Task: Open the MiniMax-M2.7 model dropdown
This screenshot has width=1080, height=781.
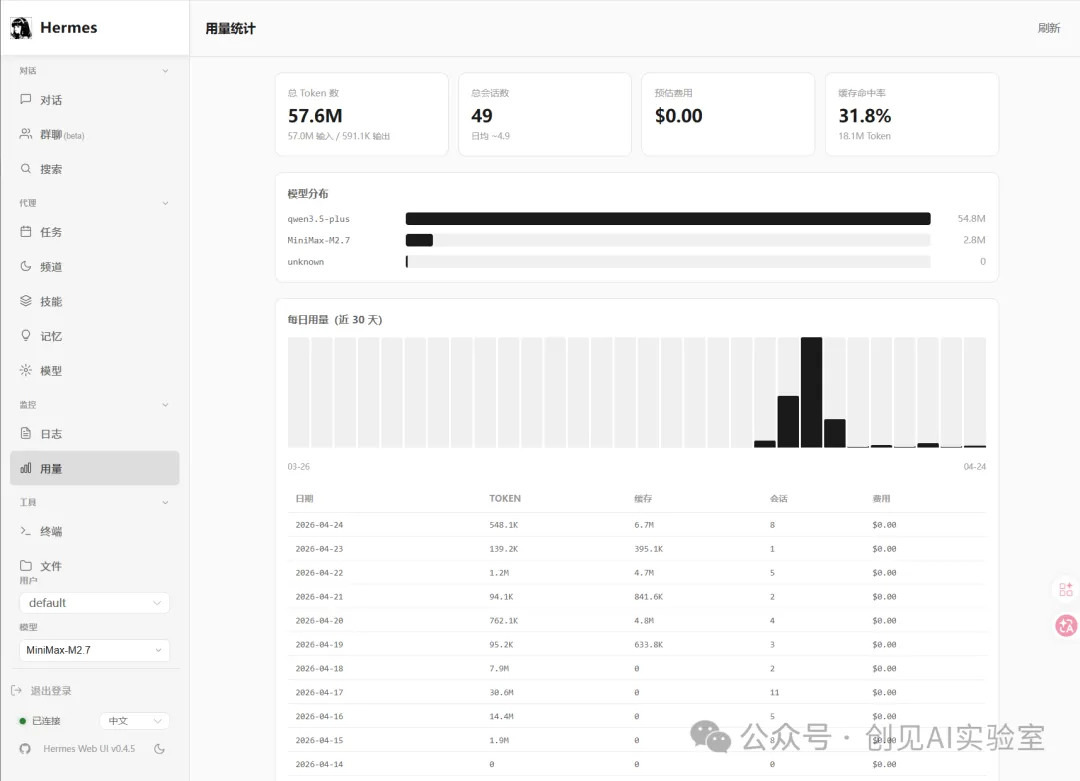Action: [94, 650]
